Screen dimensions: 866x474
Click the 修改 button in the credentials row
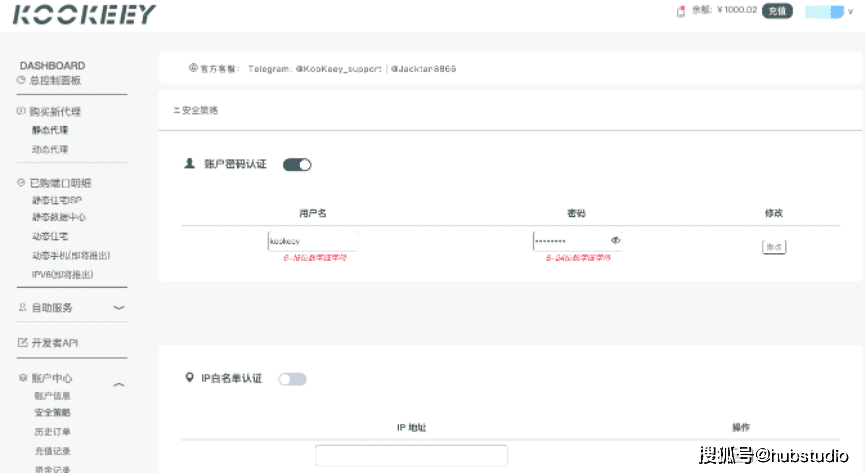coord(773,246)
